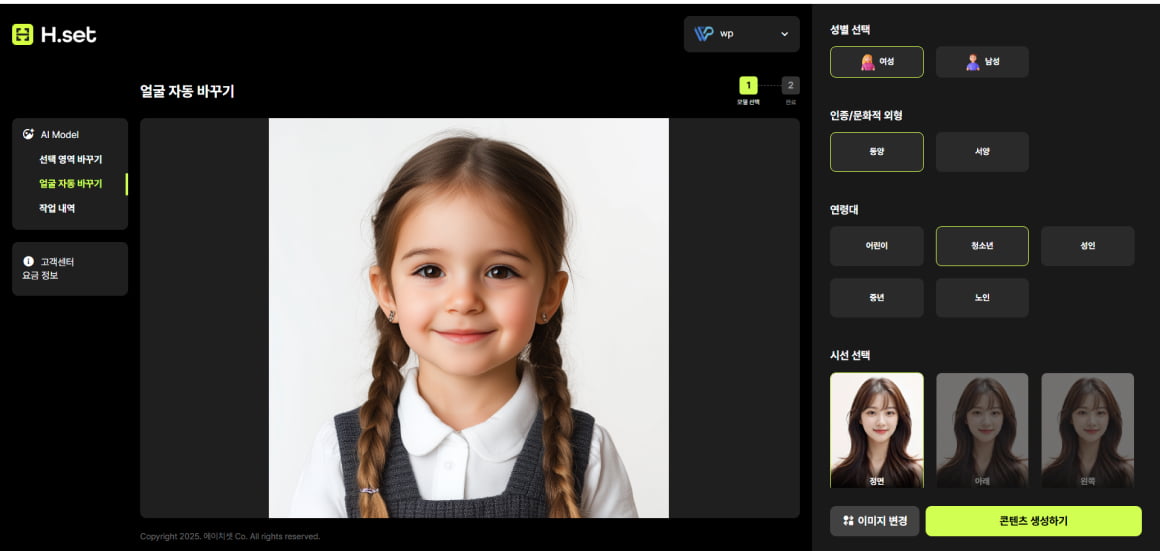This screenshot has width=1160, height=551.
Task: Open 선택 영역 바꾸기 menu item
Action: click(x=70, y=159)
